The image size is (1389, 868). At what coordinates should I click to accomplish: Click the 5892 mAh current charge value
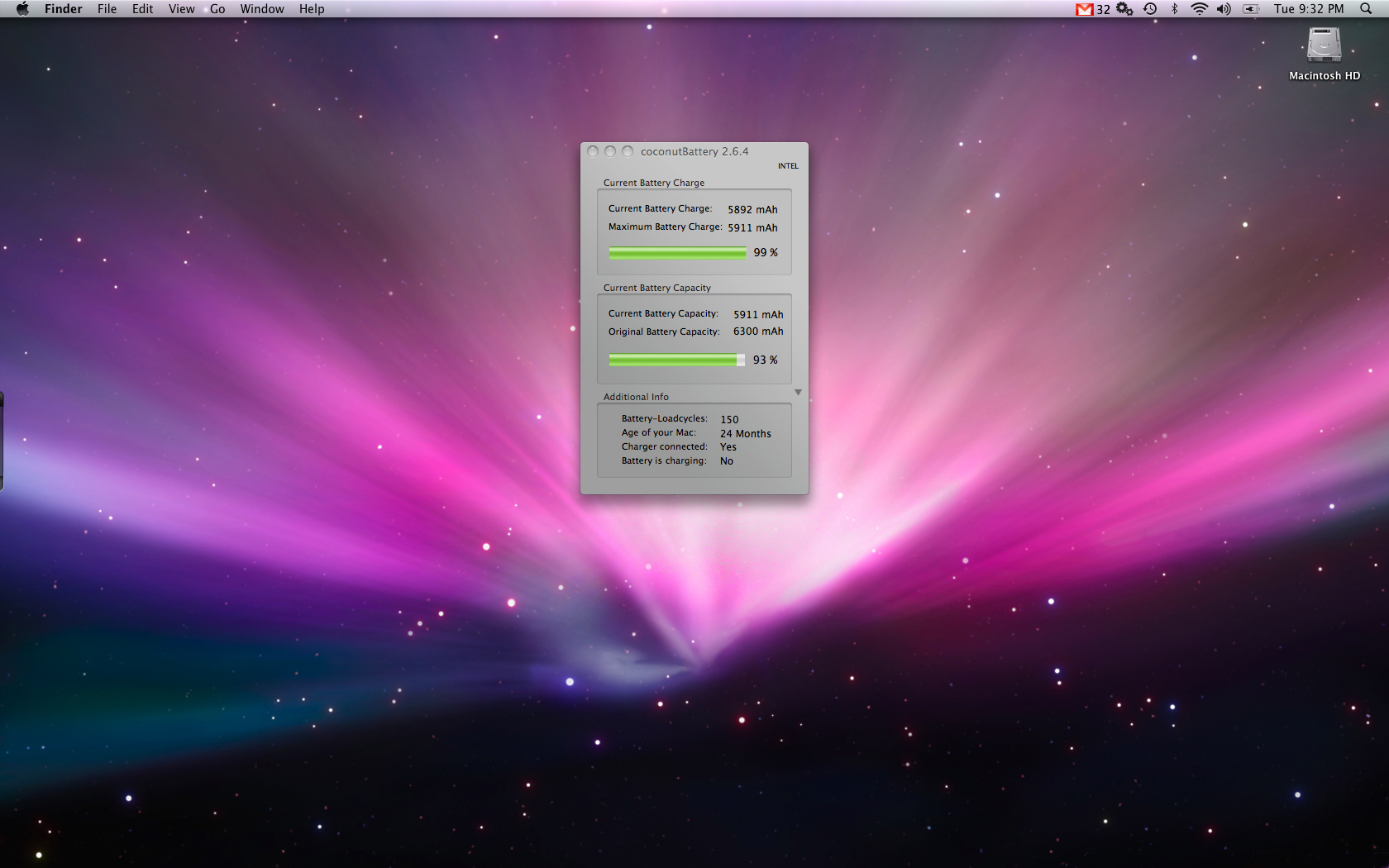752,210
